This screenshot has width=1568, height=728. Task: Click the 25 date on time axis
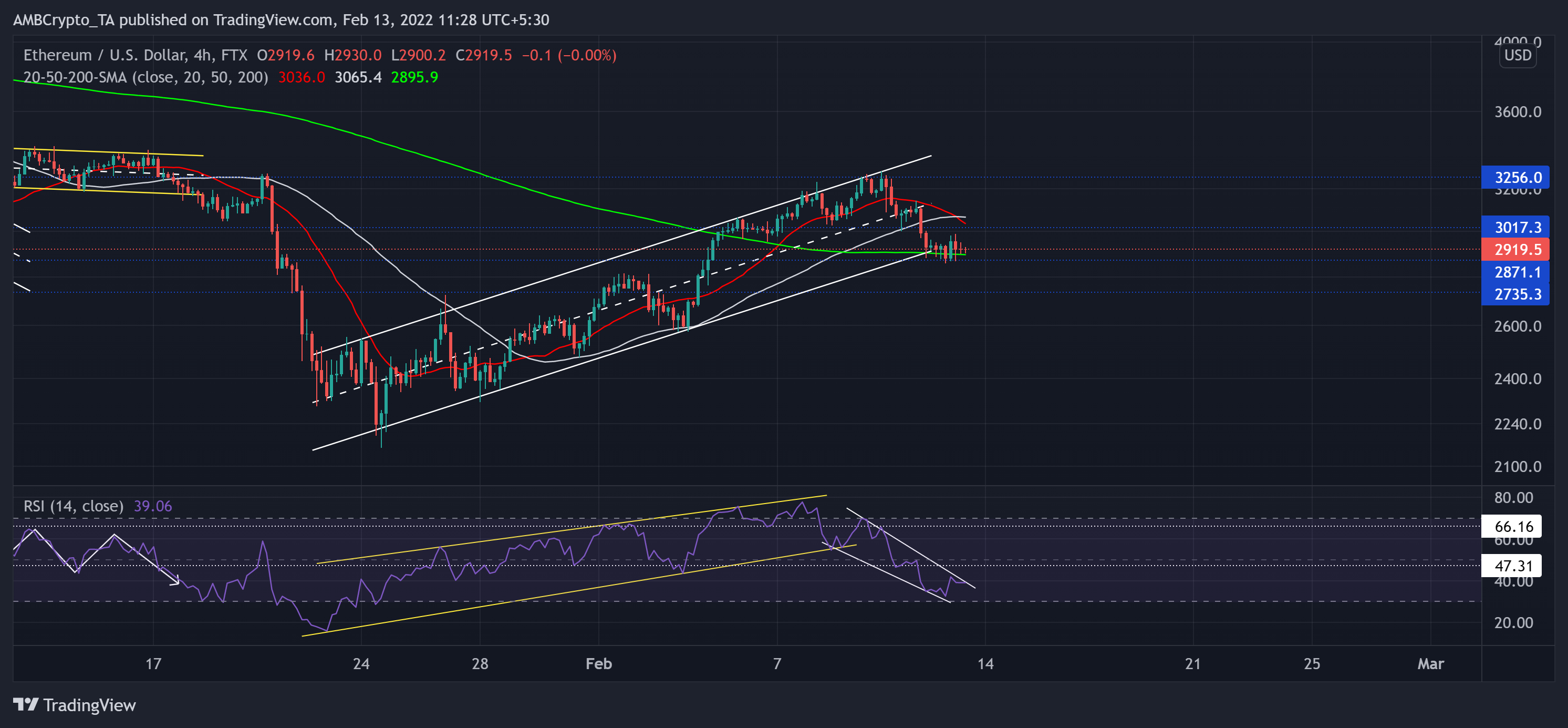(x=1312, y=663)
